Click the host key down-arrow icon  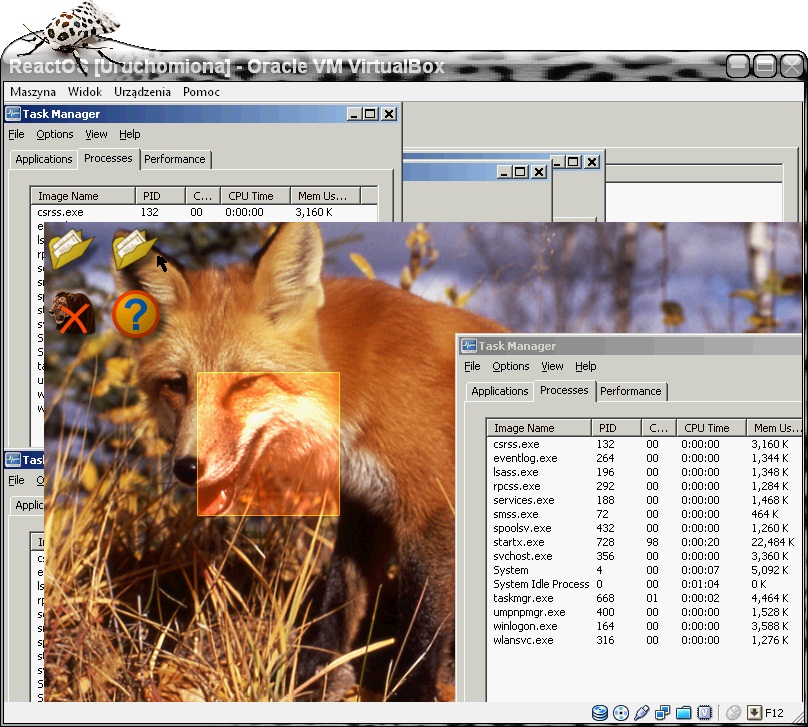tap(754, 713)
